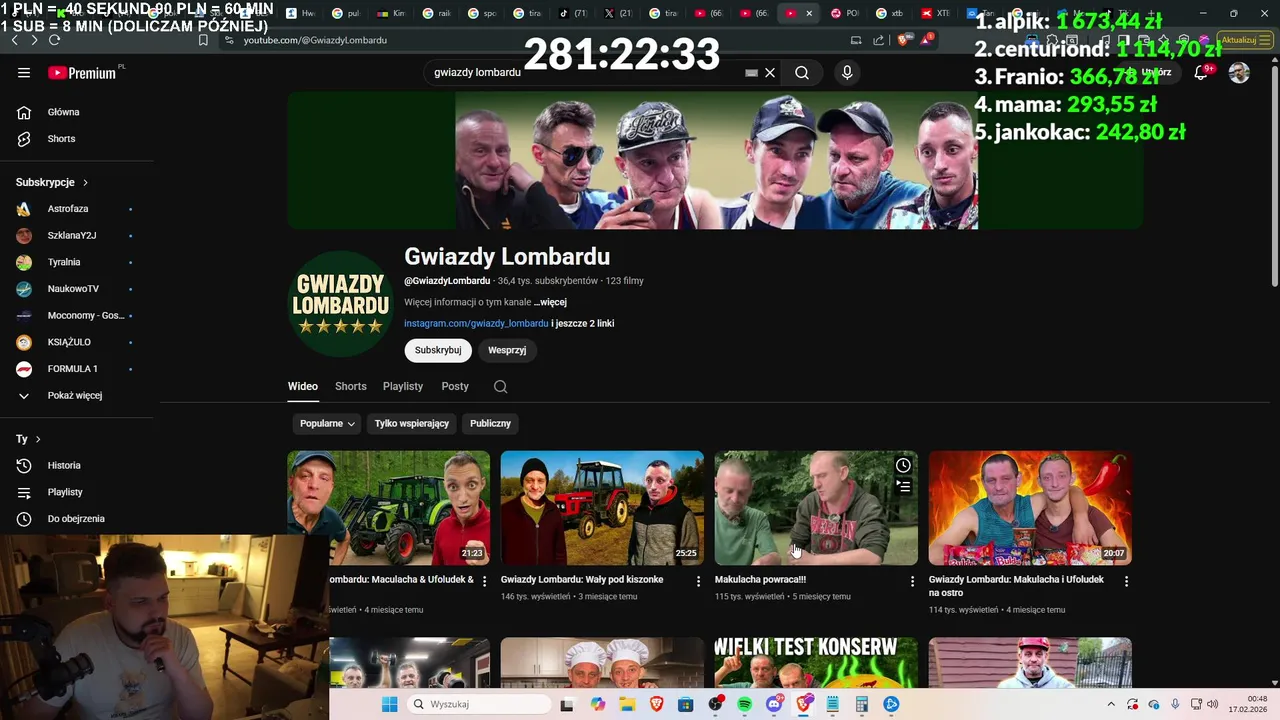Click the Gwiazdy Lombardu channel avatar
Viewport: 1280px width, 720px height.
coord(340,304)
